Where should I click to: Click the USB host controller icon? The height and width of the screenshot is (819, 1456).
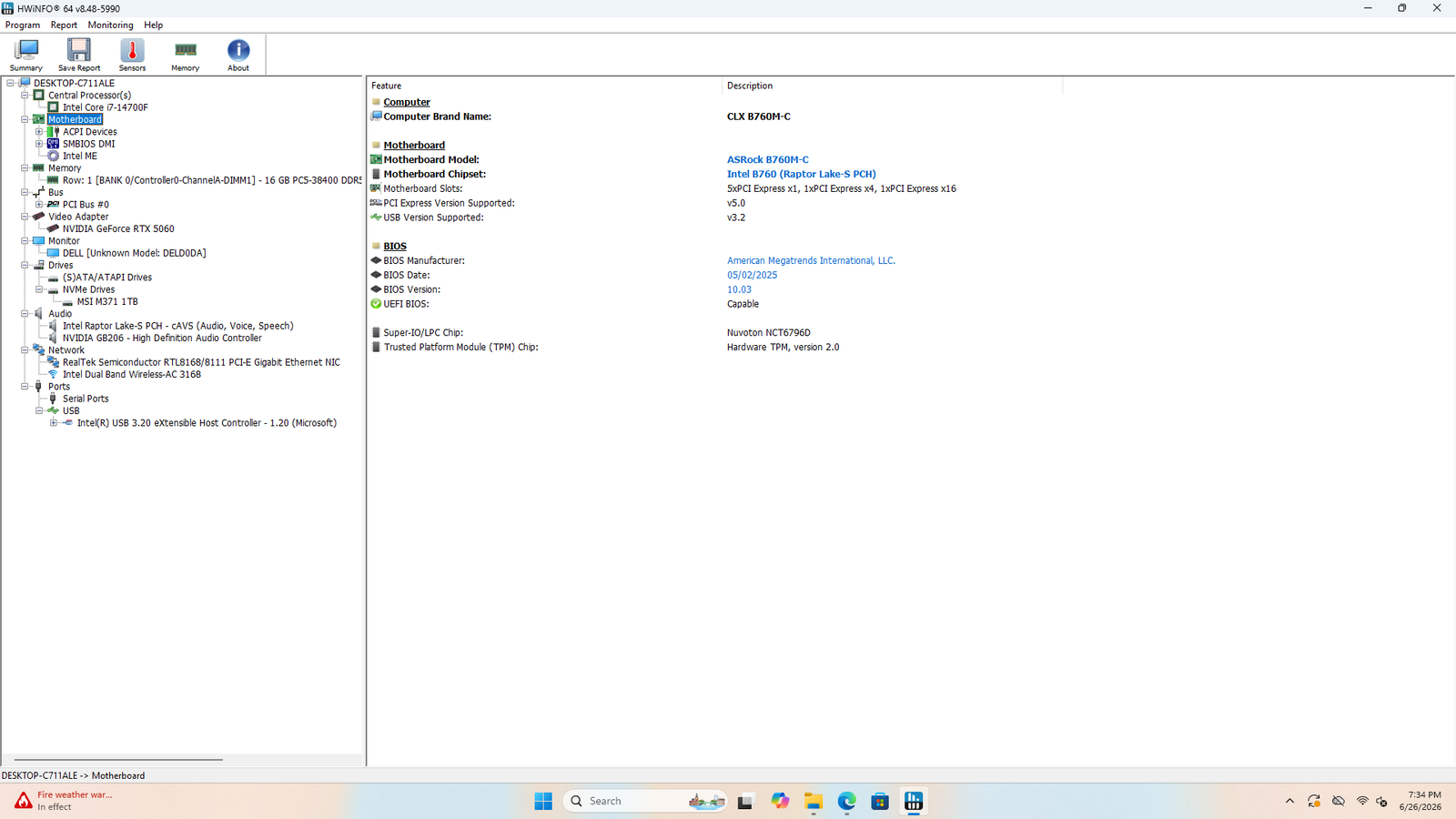(x=68, y=423)
